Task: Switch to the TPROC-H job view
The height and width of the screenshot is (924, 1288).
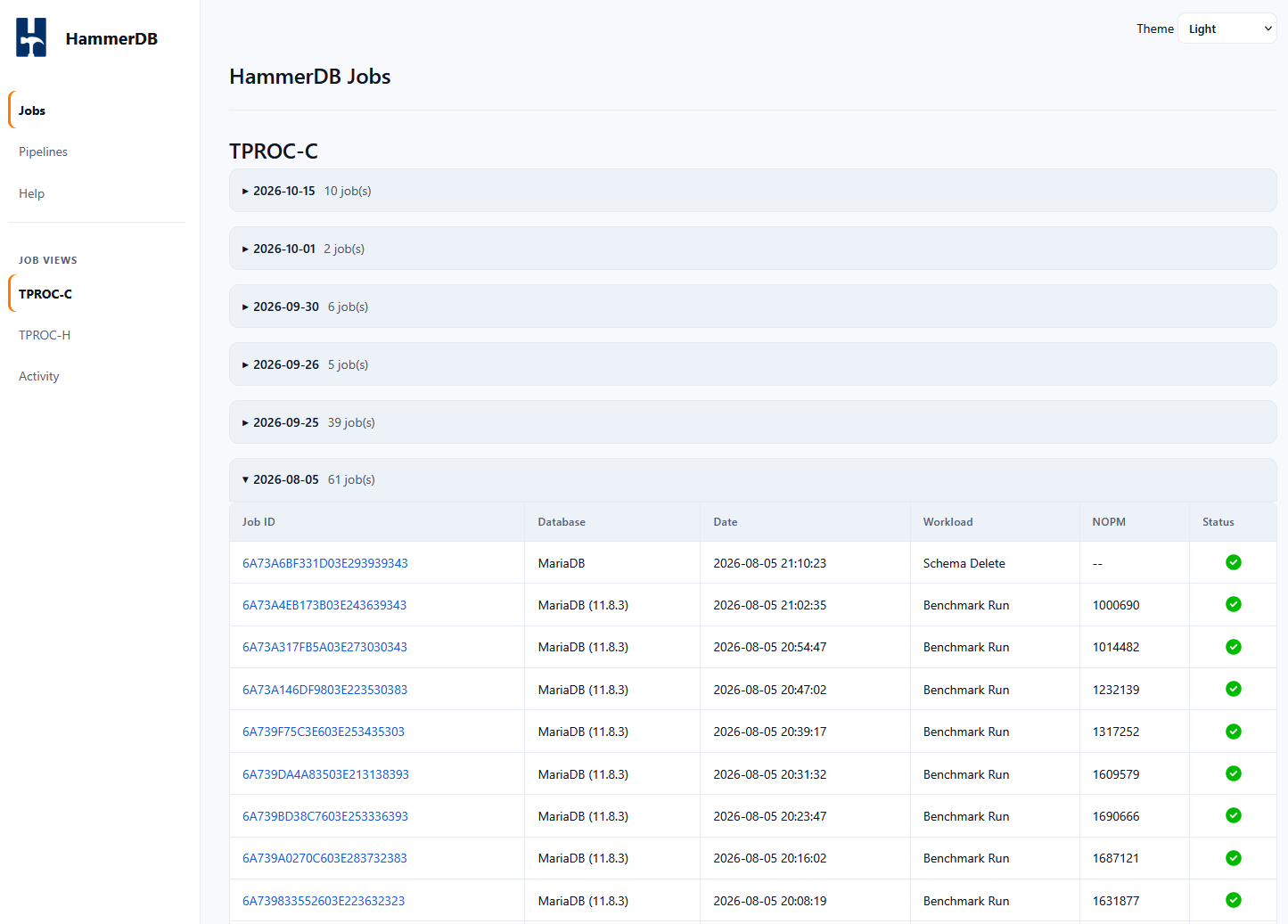Action: (x=96, y=335)
